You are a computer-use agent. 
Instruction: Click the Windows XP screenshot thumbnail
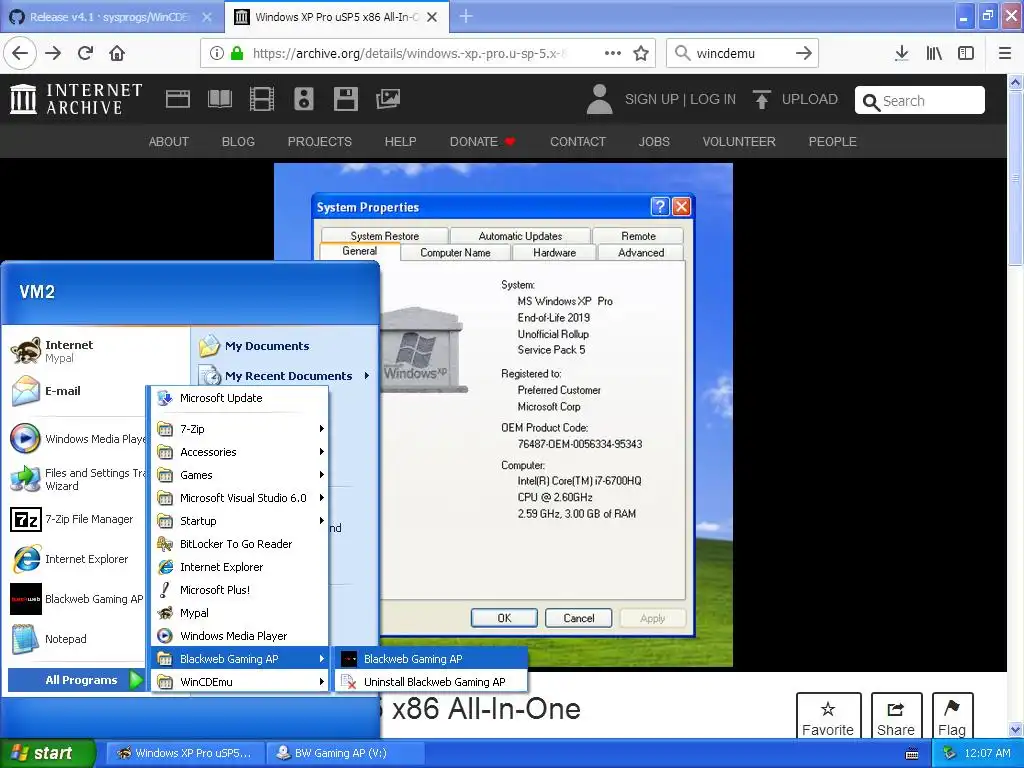pyautogui.click(x=503, y=415)
